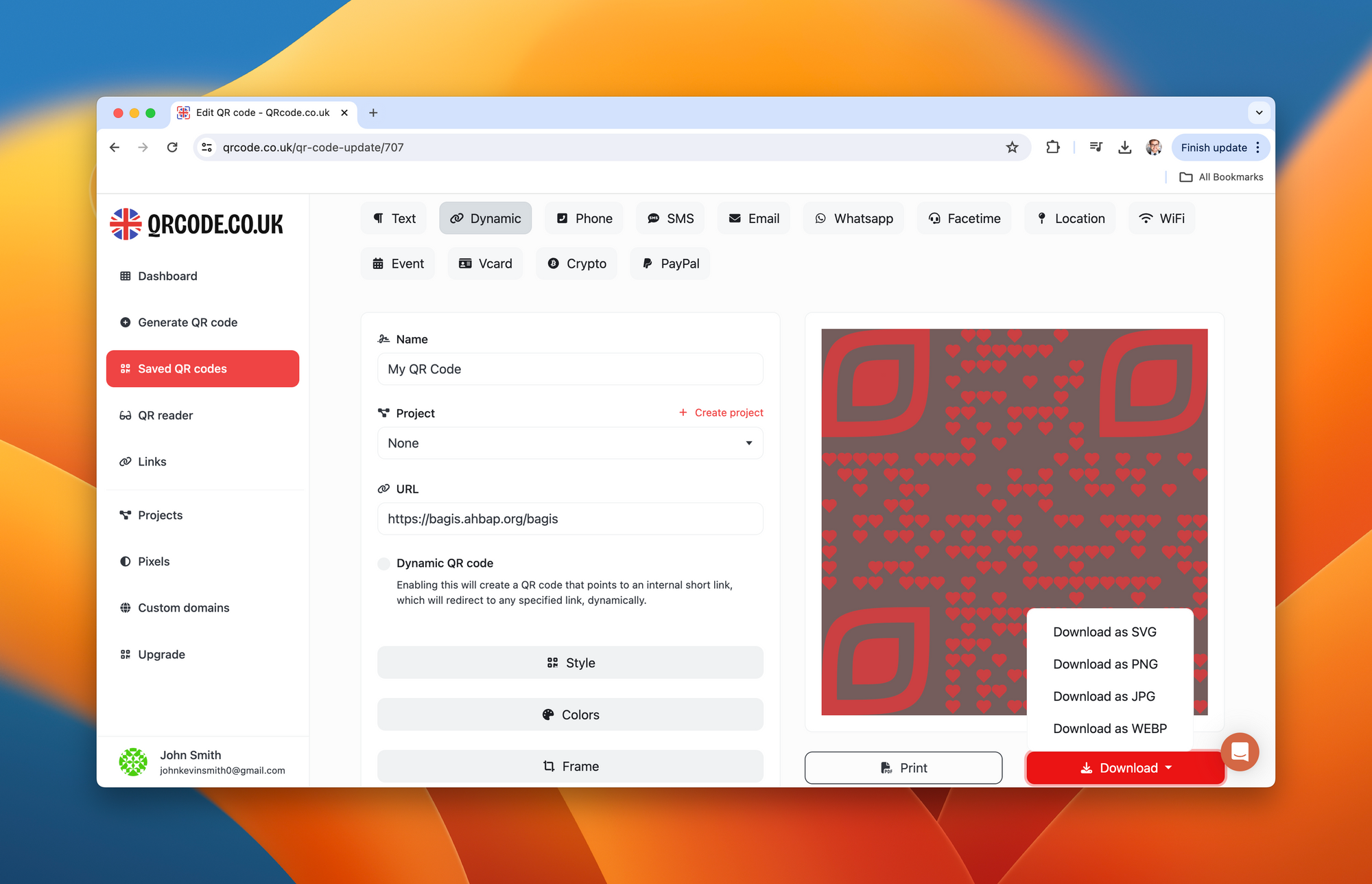Expand the Frame section

click(x=570, y=766)
